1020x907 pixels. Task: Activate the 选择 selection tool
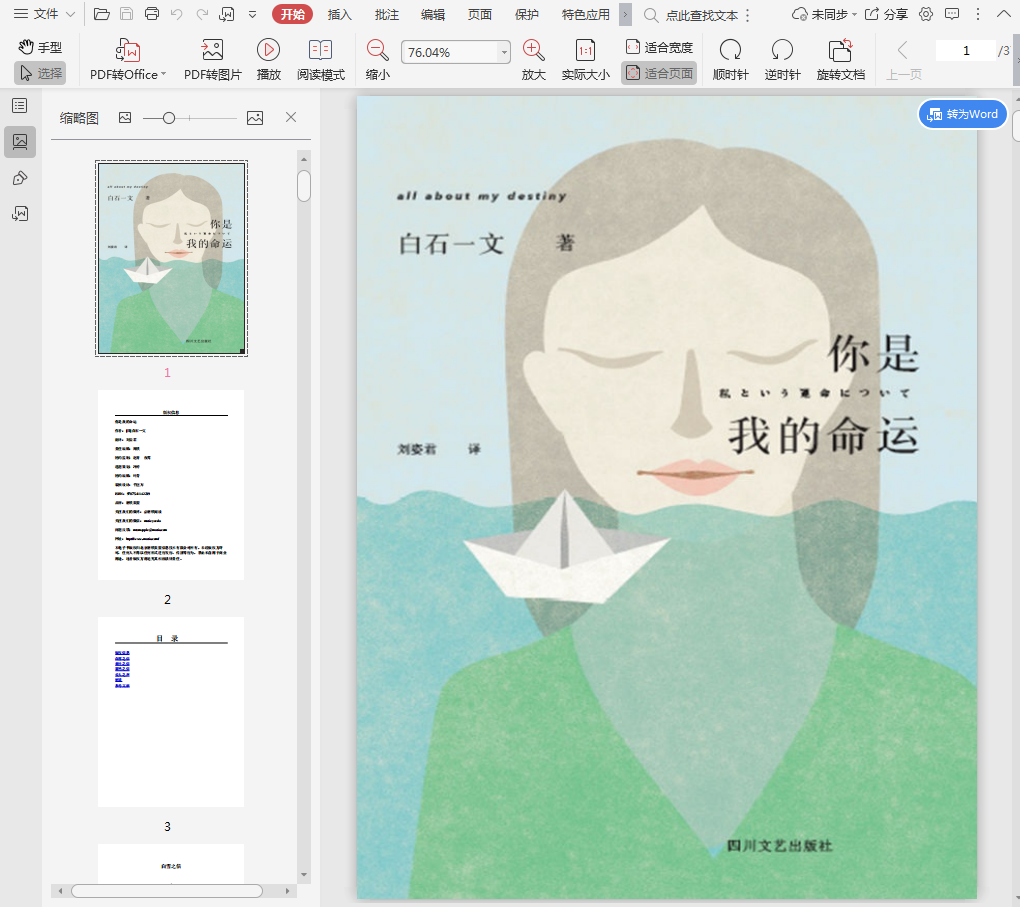pyautogui.click(x=40, y=73)
